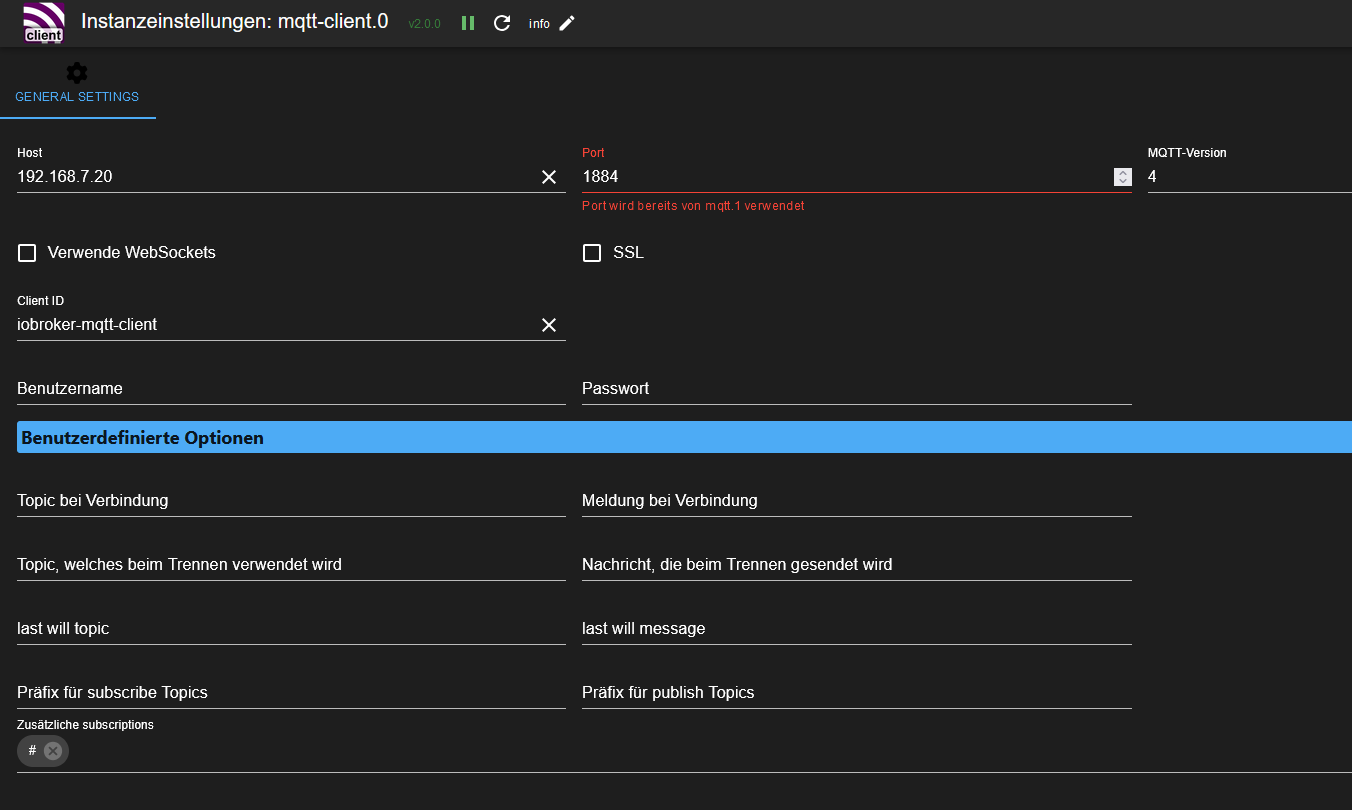Enable Verwende WebSockets checkbox
Screen dimensions: 1352x810
27,253
